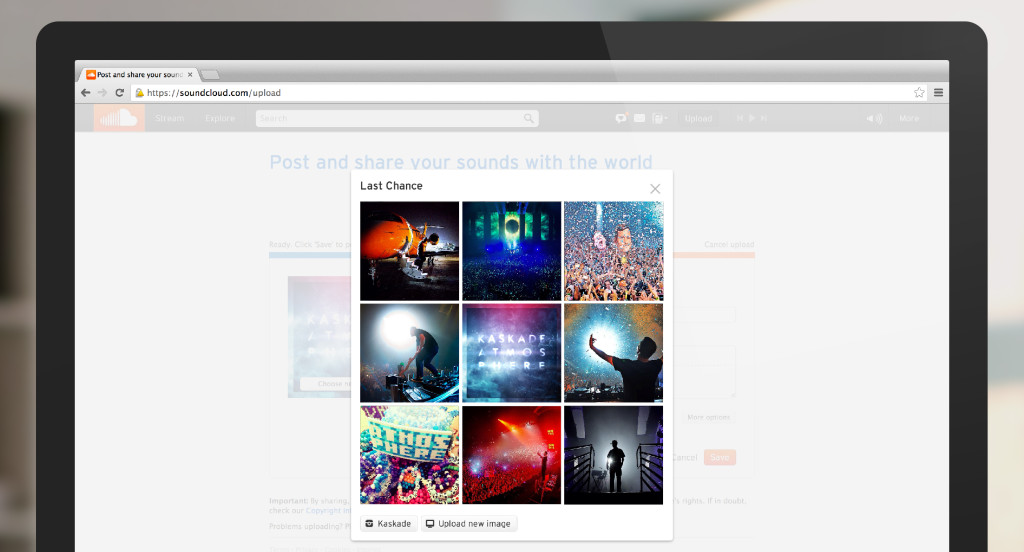
Task: Mute the volume speaker icon
Action: (874, 119)
